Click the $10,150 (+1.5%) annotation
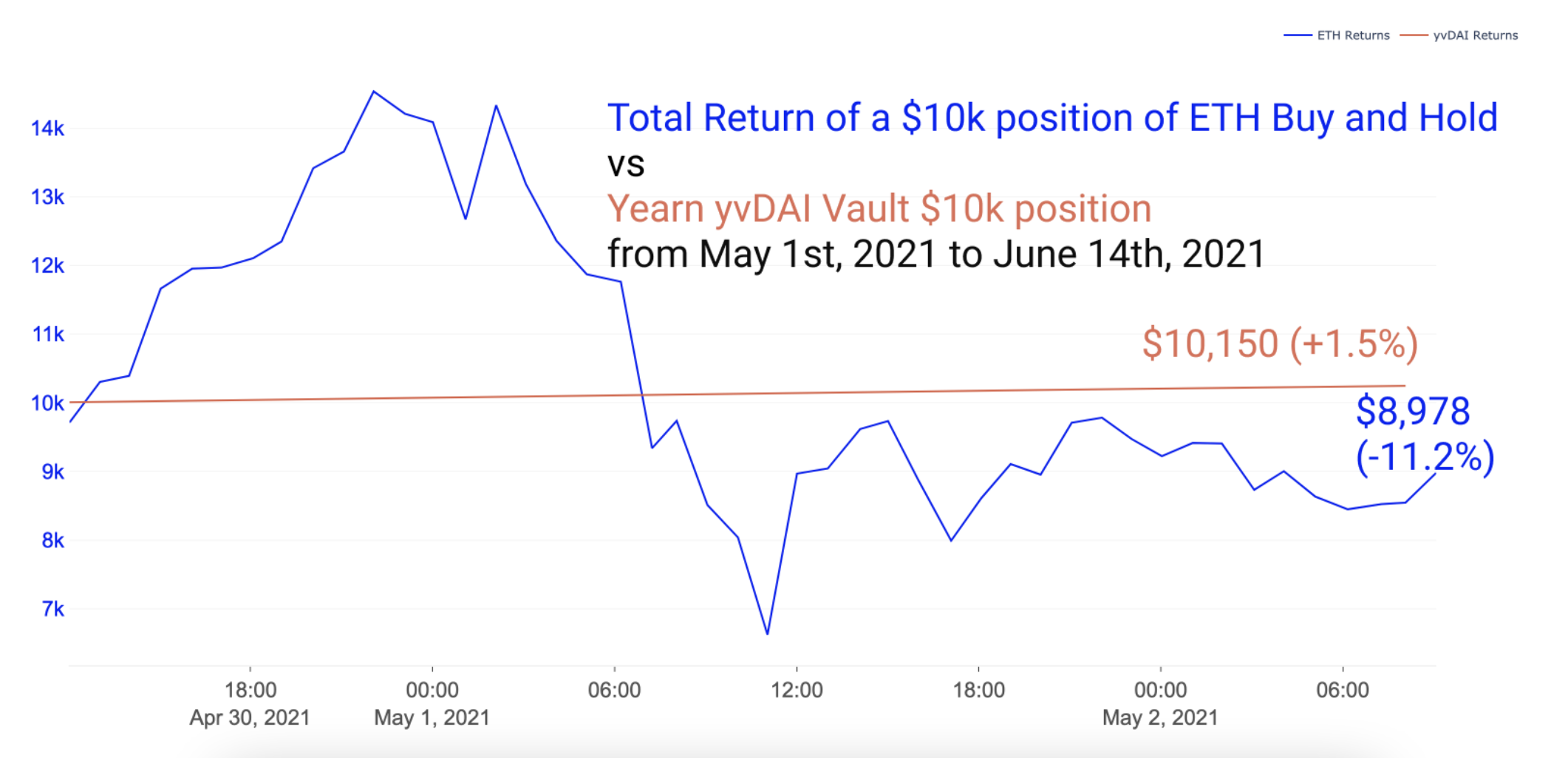Screen dimensions: 1568x758 click(1280, 344)
